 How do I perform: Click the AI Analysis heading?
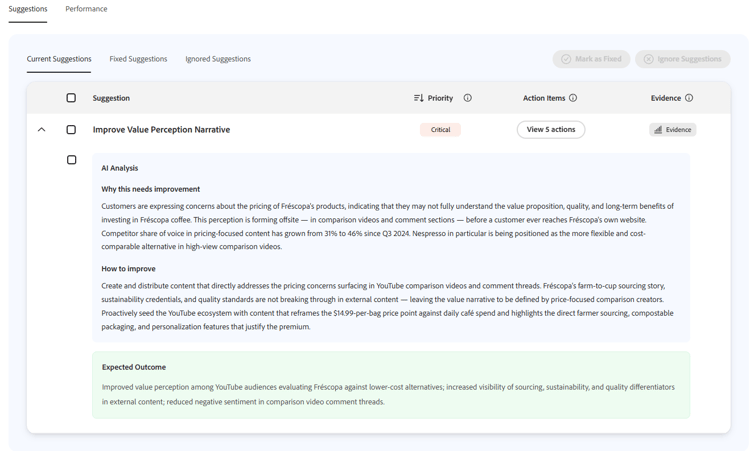tap(120, 168)
